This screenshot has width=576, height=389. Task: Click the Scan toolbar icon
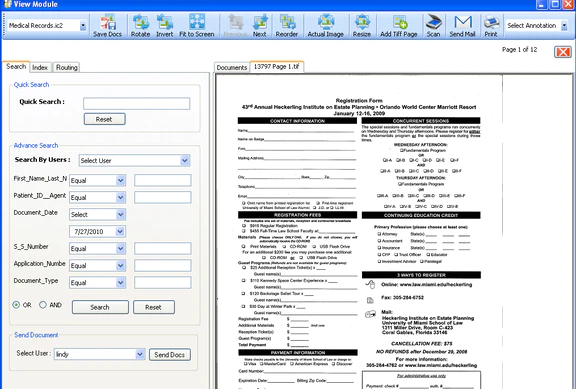coord(433,26)
